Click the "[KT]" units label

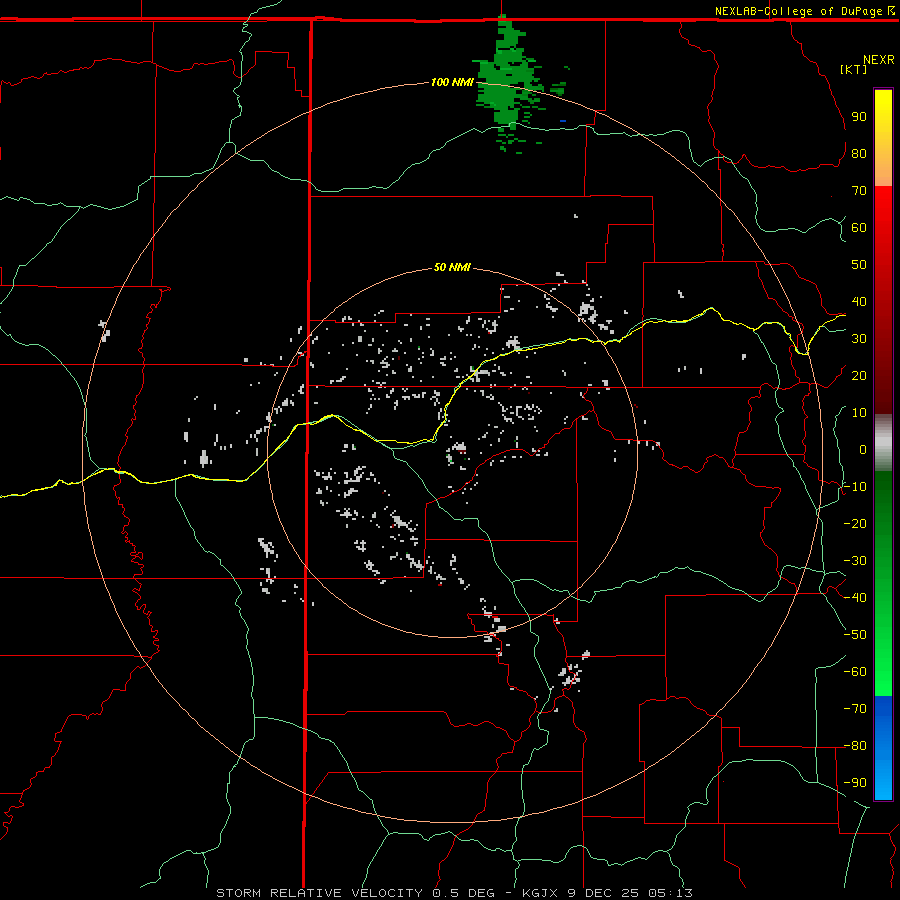point(853,69)
